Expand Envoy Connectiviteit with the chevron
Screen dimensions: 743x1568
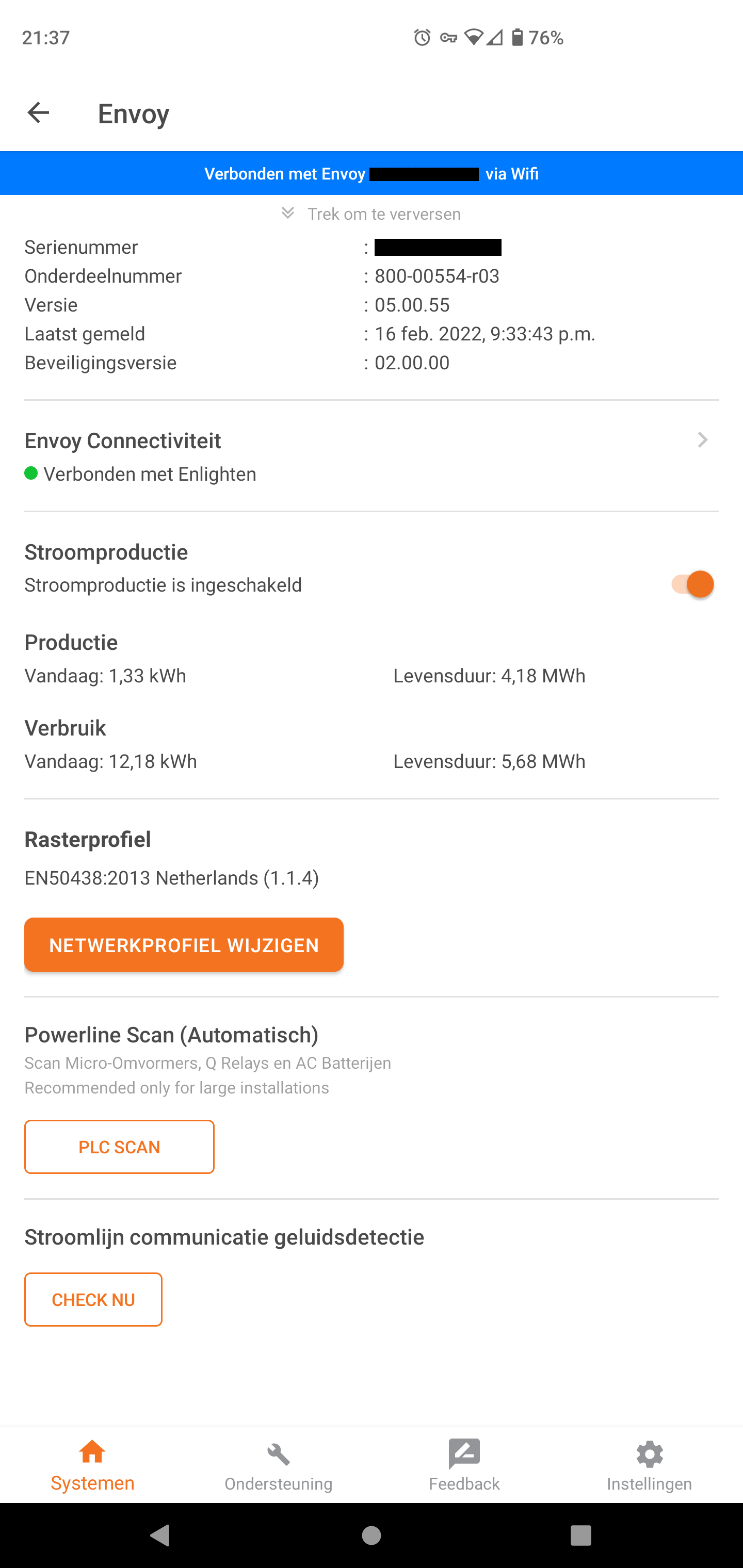click(x=703, y=440)
